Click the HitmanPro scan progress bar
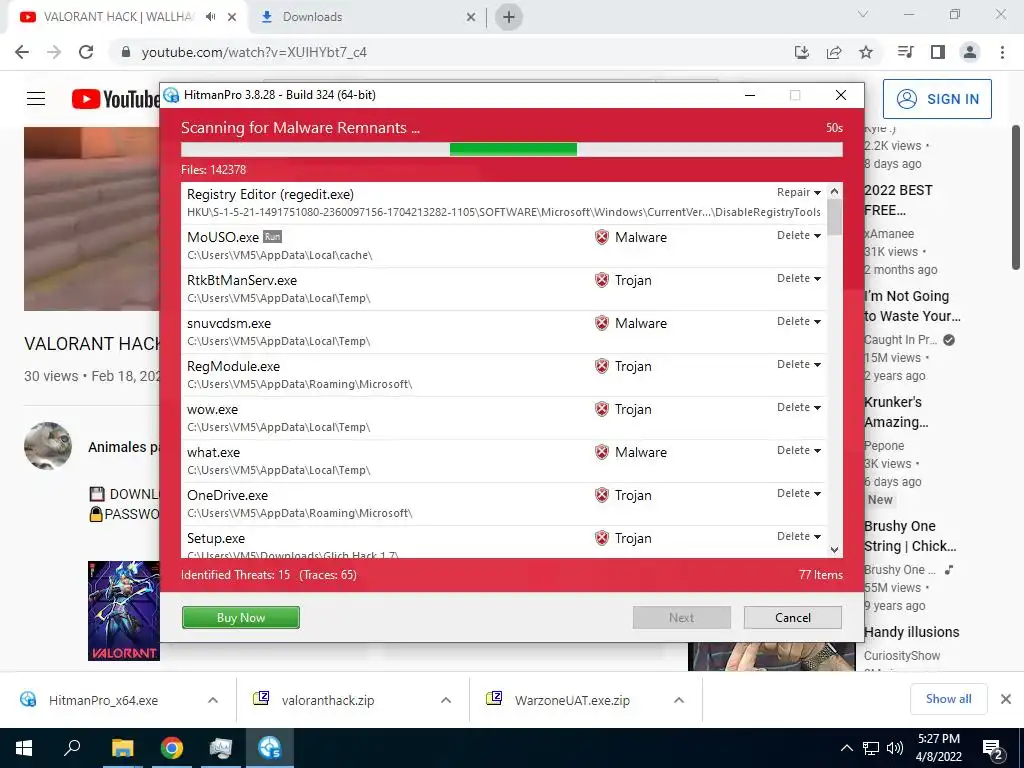 512,150
